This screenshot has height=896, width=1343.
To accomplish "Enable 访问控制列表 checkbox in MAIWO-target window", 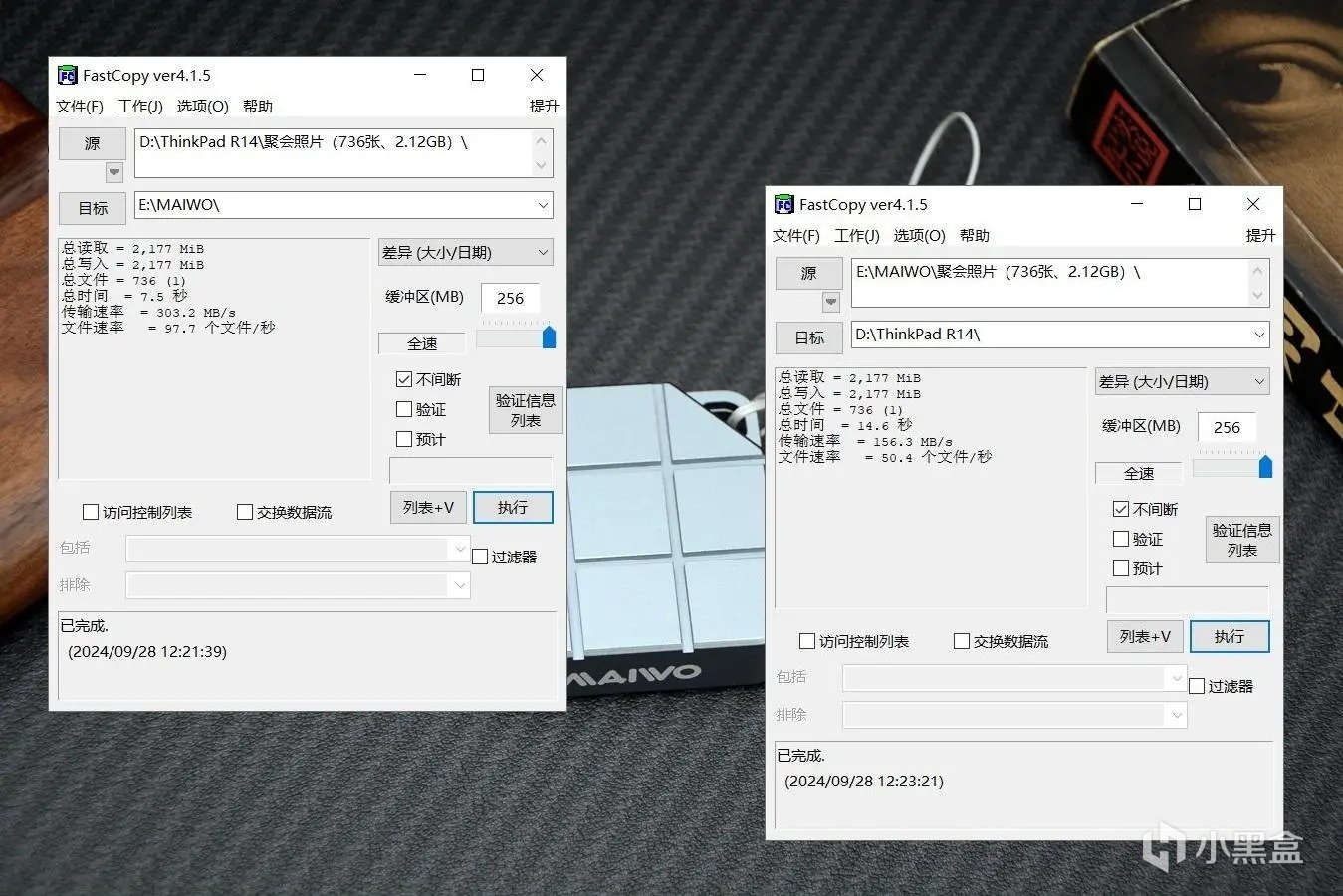I will [91, 512].
